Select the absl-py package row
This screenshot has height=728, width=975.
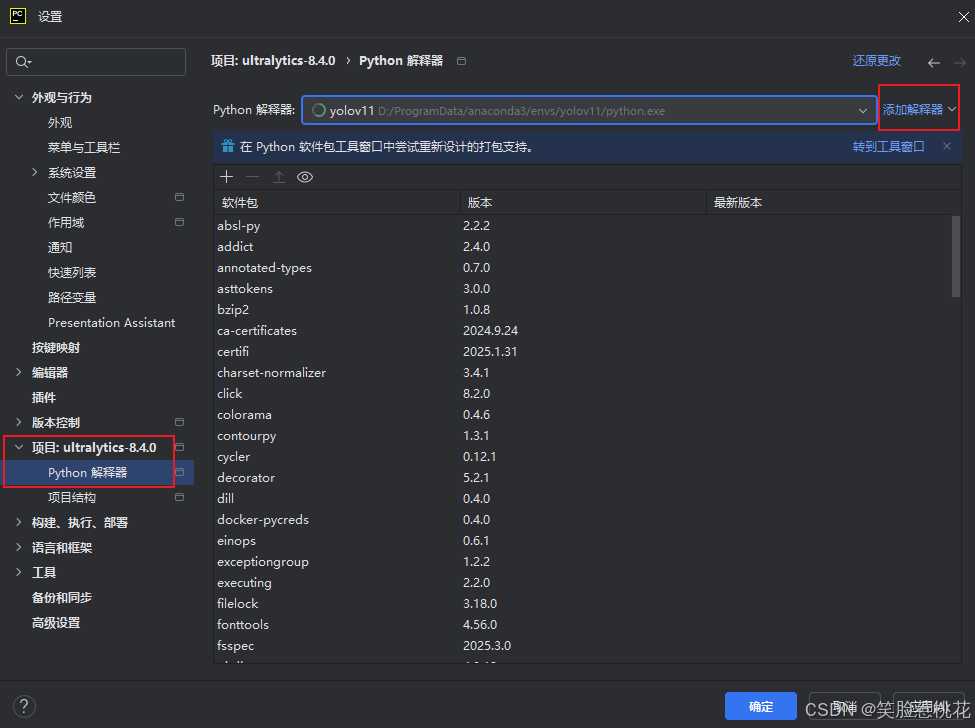click(x=583, y=226)
